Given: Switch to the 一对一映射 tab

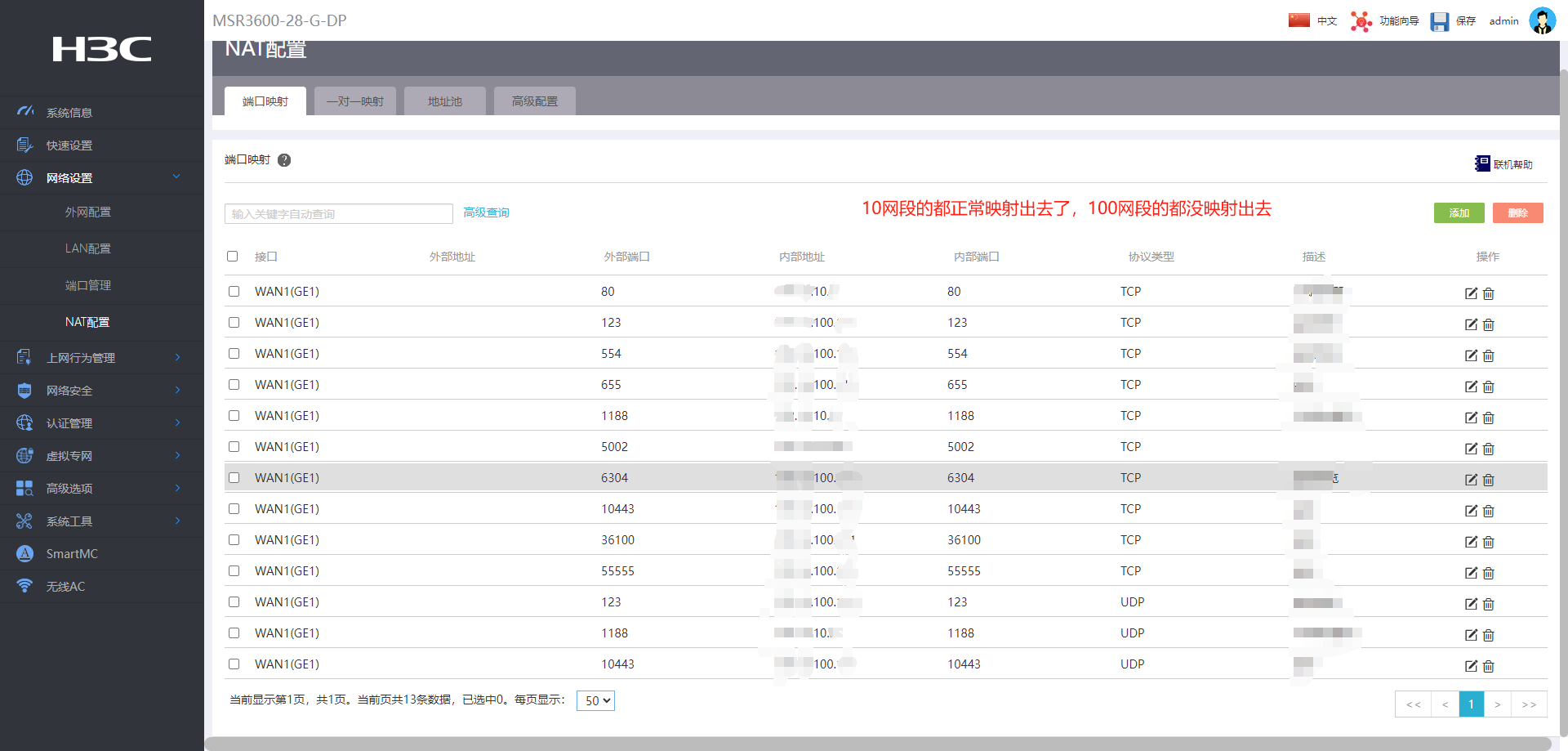Looking at the screenshot, I should pos(355,101).
